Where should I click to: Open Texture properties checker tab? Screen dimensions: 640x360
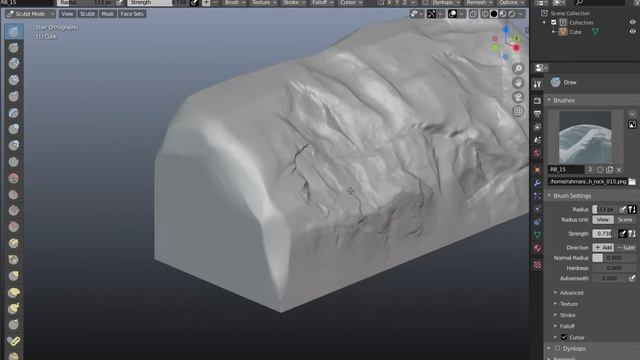[x=537, y=265]
